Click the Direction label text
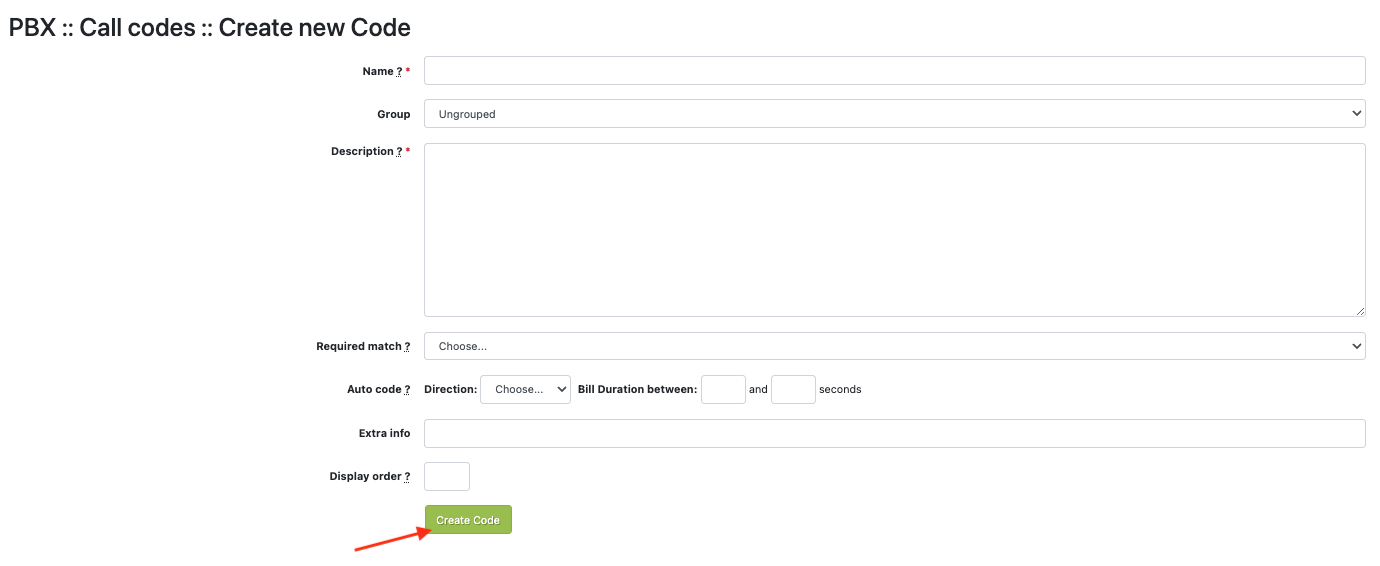The height and width of the screenshot is (566, 1380). click(450, 390)
